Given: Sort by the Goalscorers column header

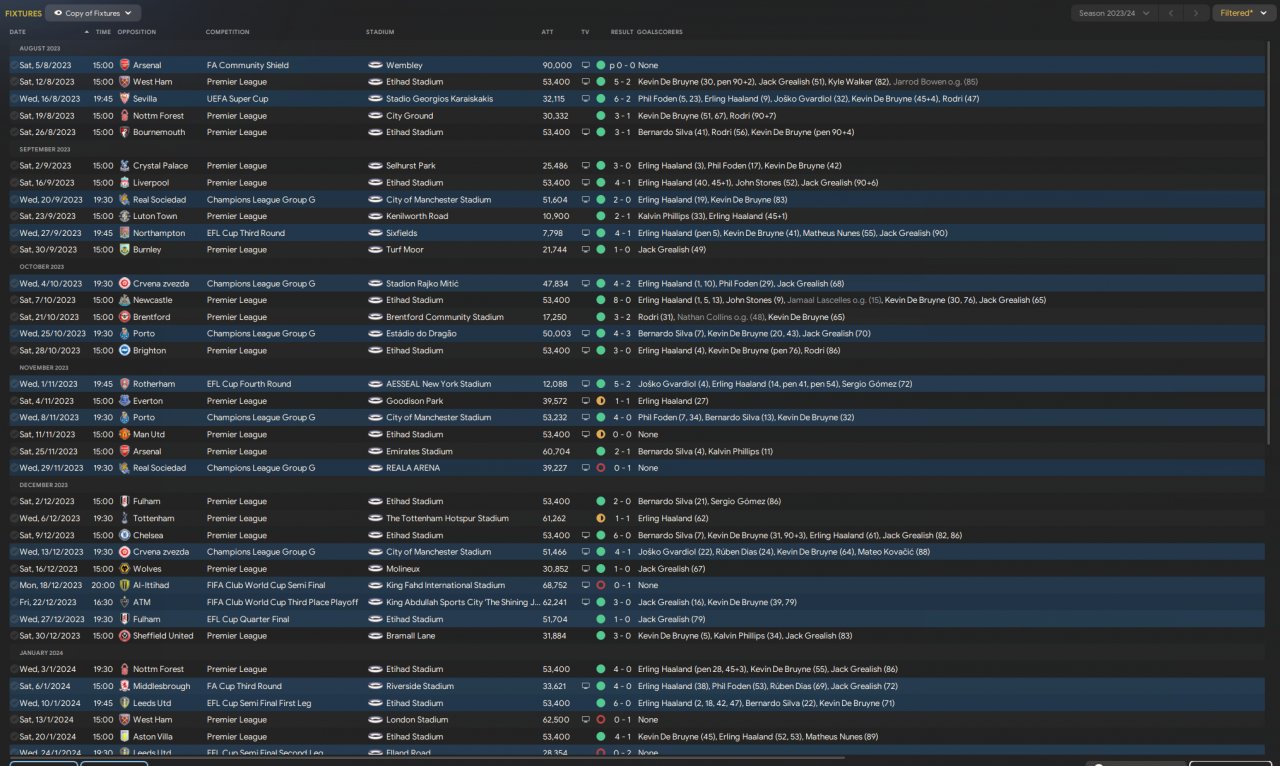Looking at the screenshot, I should (660, 32).
